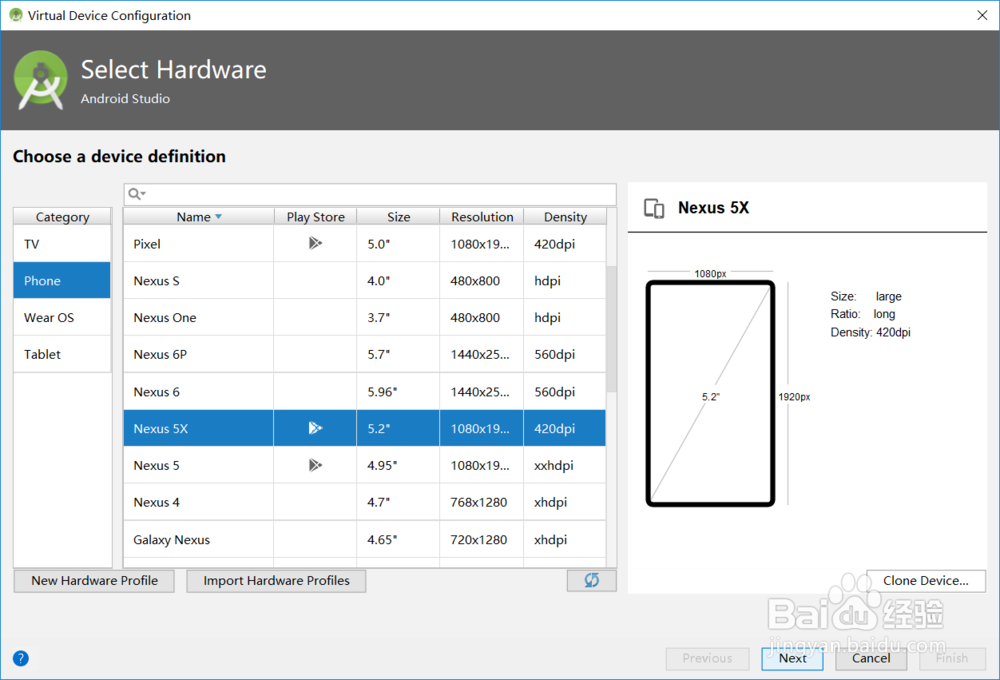Image resolution: width=1000 pixels, height=680 pixels.
Task: Click the search magnifier icon
Action: click(136, 194)
